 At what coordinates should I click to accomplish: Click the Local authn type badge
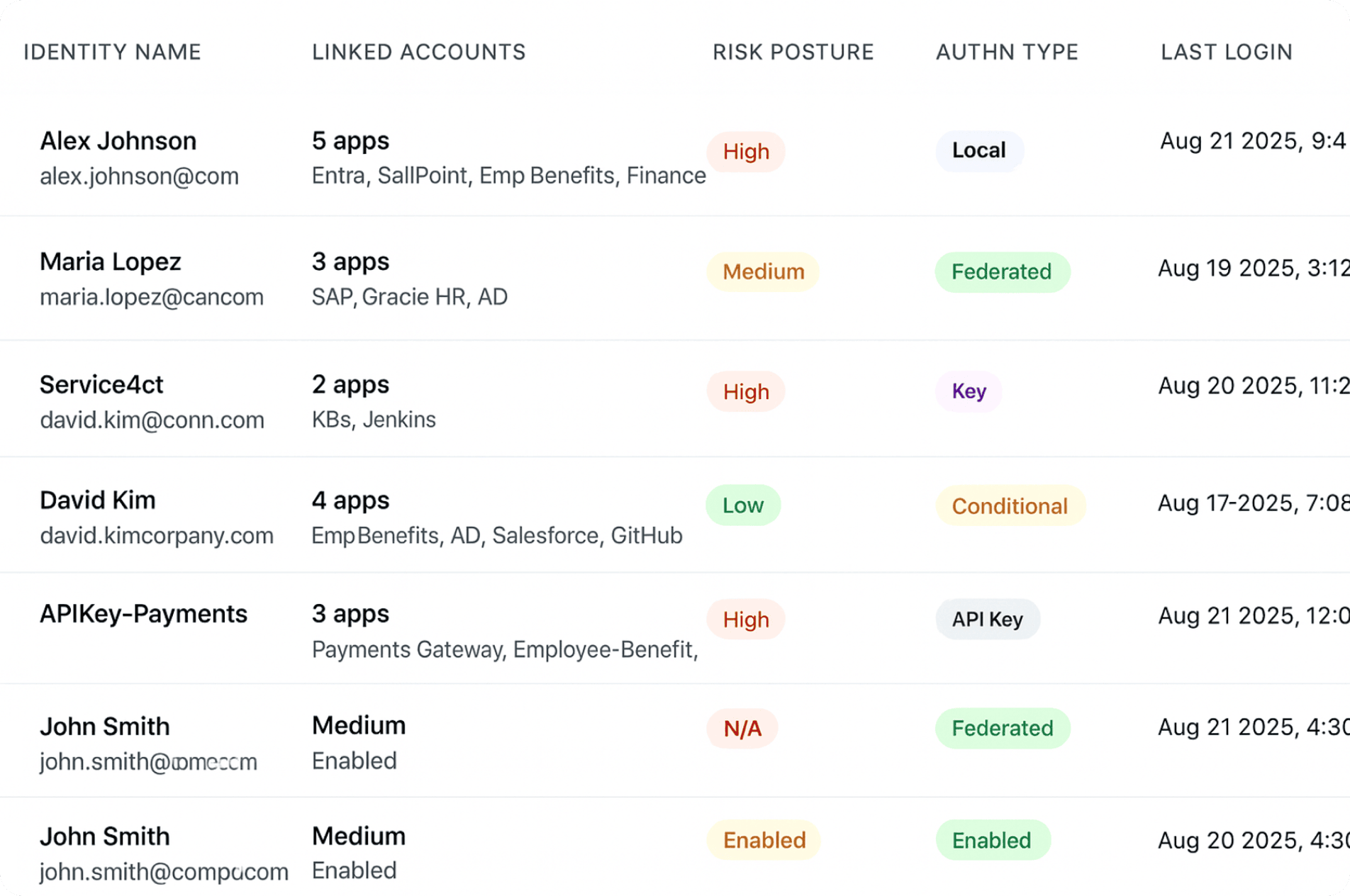(978, 150)
